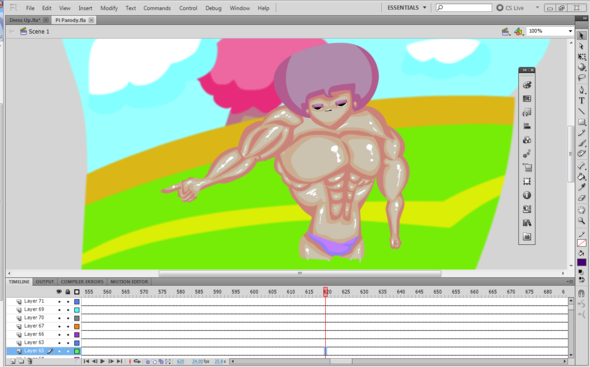590x367 pixels.
Task: Click the stroke color swatch (no color)
Action: 582,243
